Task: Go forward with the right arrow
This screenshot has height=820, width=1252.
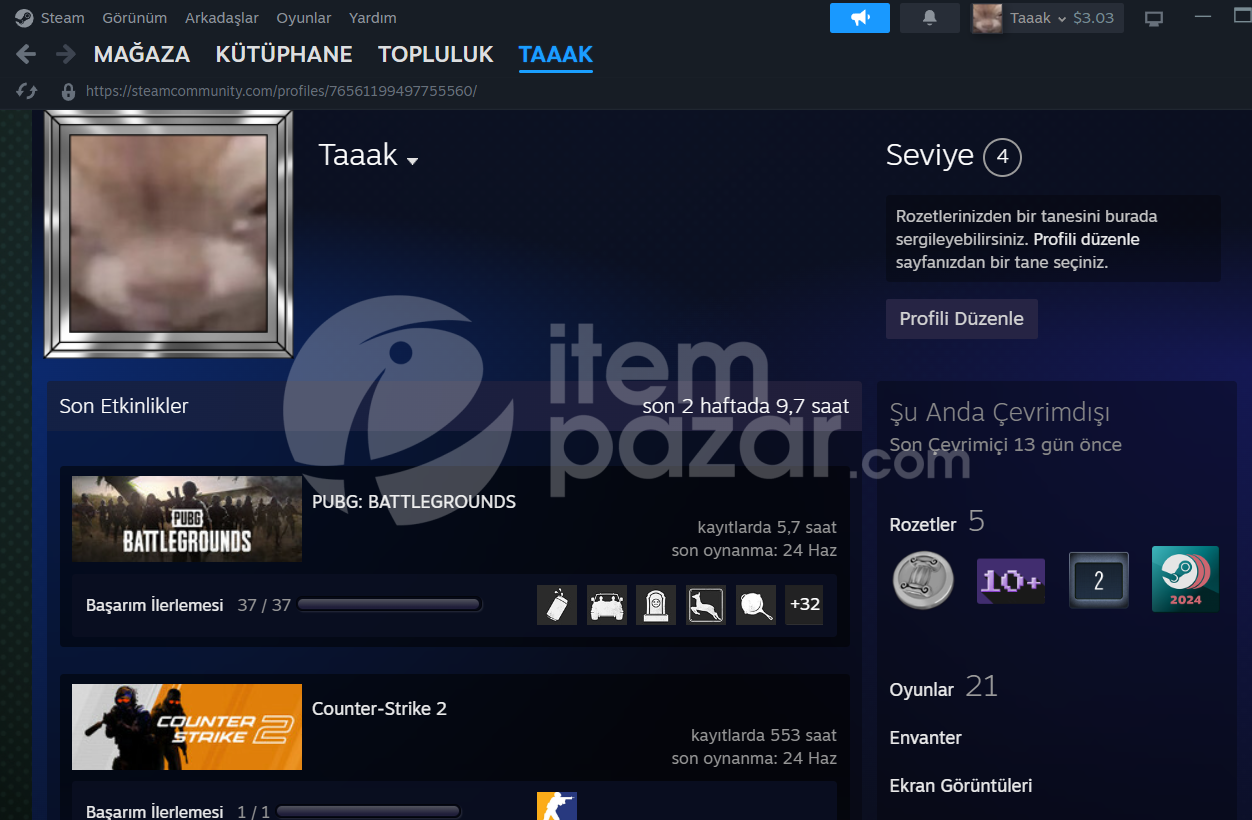Action: coord(65,54)
